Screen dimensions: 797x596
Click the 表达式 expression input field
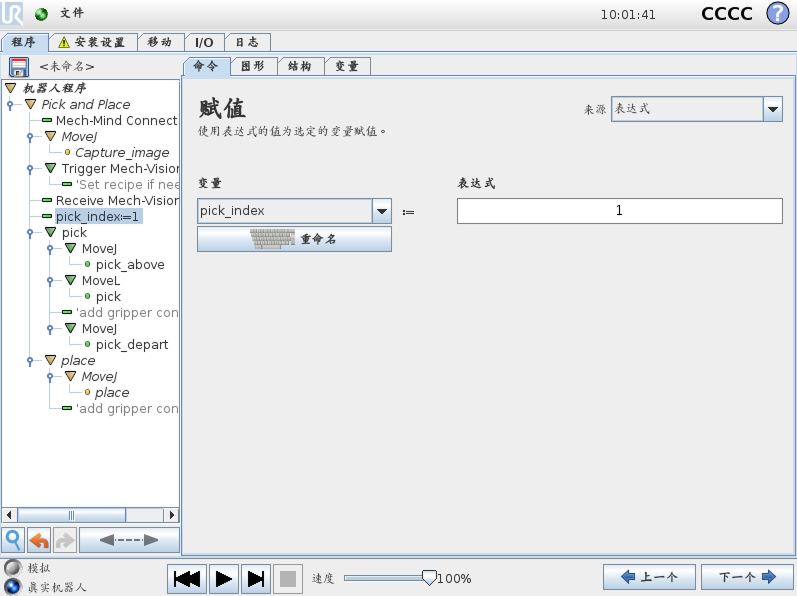click(619, 211)
